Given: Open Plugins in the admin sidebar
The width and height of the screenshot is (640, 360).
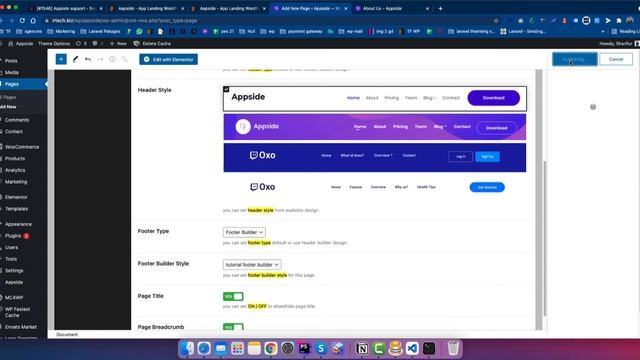Looking at the screenshot, I should [13, 236].
